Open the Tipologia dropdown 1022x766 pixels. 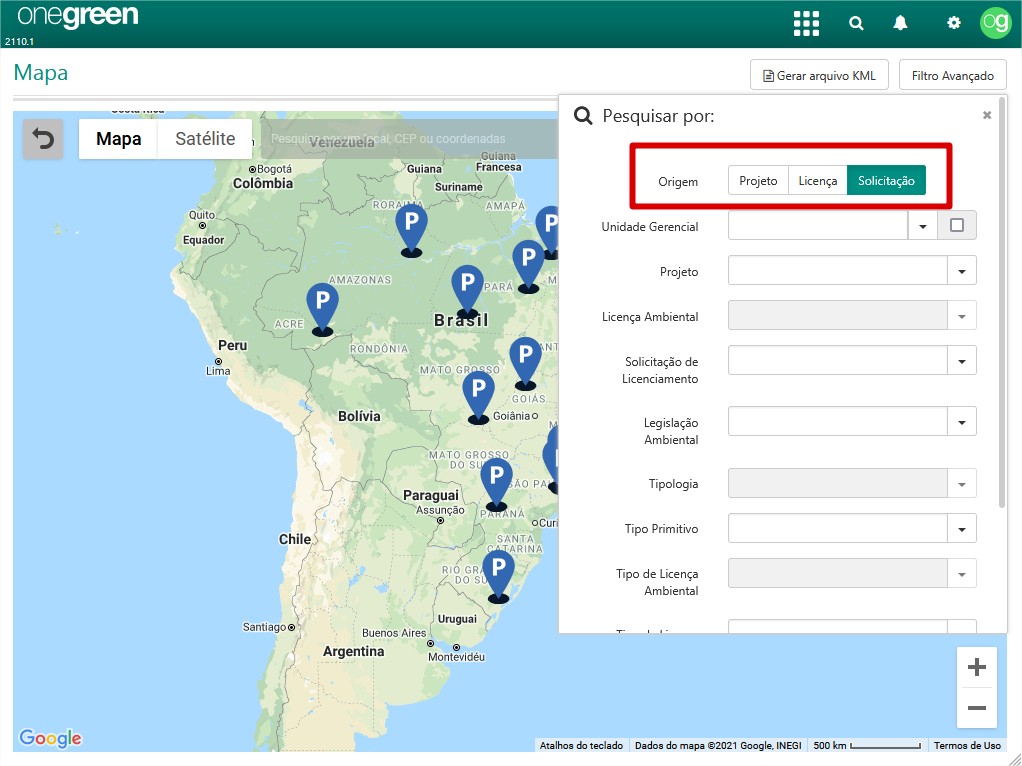tap(852, 484)
